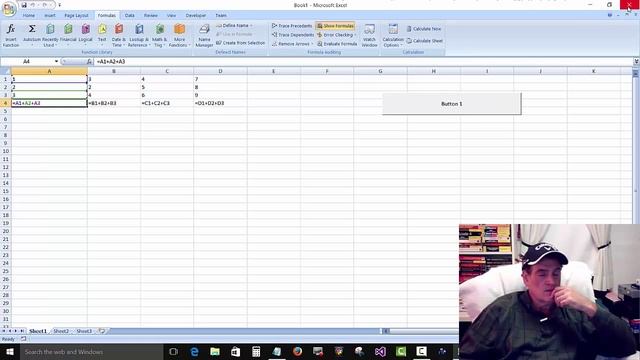Click Calculate Sheet
Image resolution: width=640 pixels, height=360 pixels.
click(424, 41)
